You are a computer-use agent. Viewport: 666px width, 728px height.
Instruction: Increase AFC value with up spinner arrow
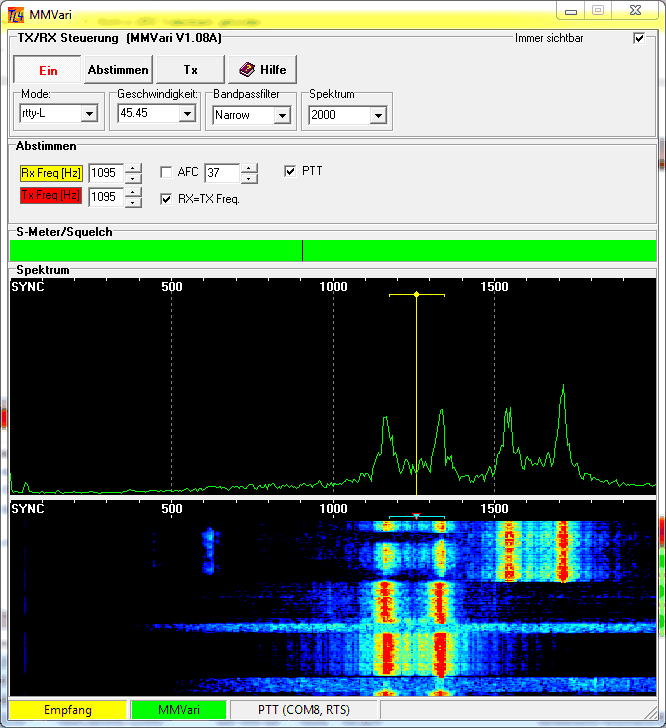(249, 168)
